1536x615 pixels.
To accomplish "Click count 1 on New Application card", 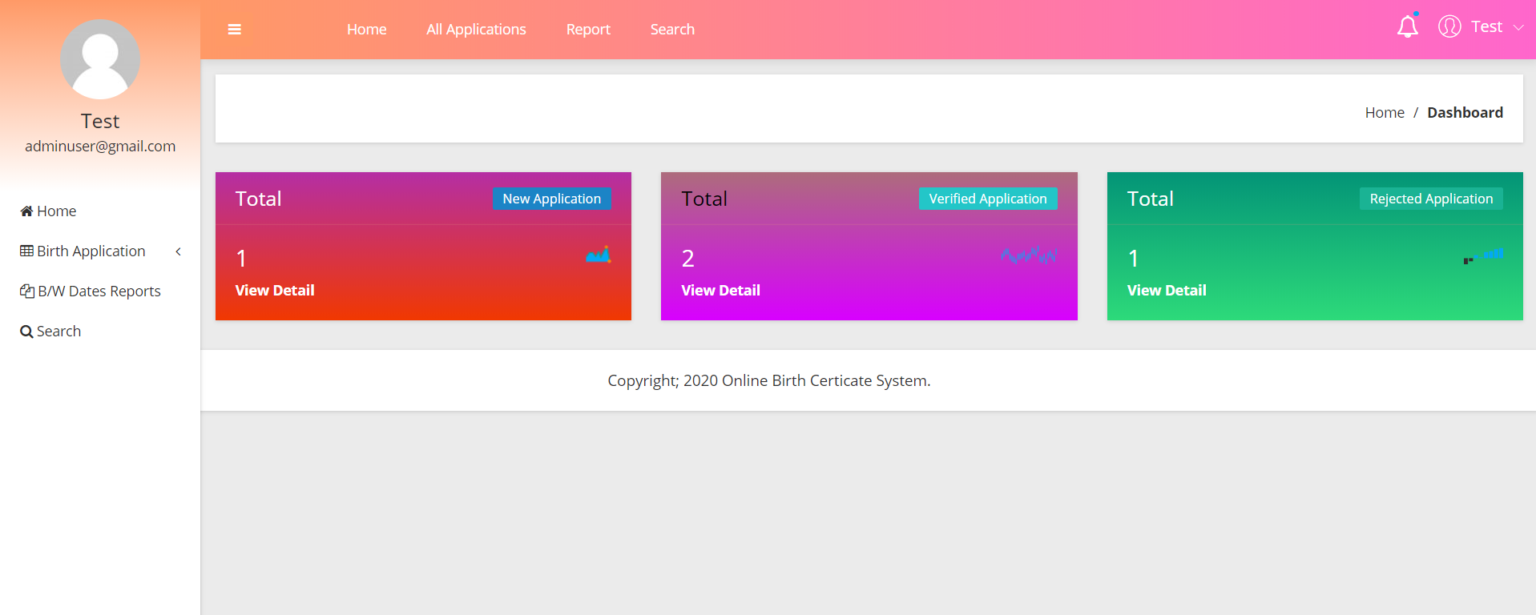I will 241,259.
